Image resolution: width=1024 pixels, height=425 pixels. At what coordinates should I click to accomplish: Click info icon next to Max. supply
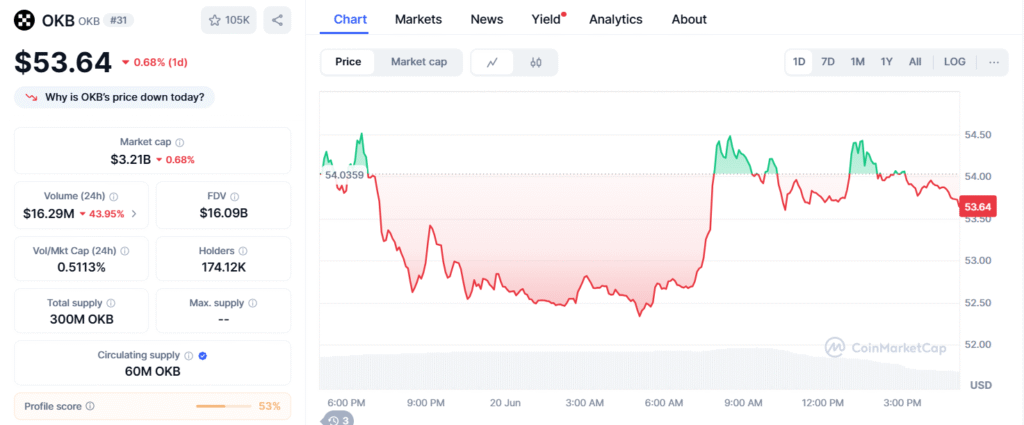[x=253, y=303]
